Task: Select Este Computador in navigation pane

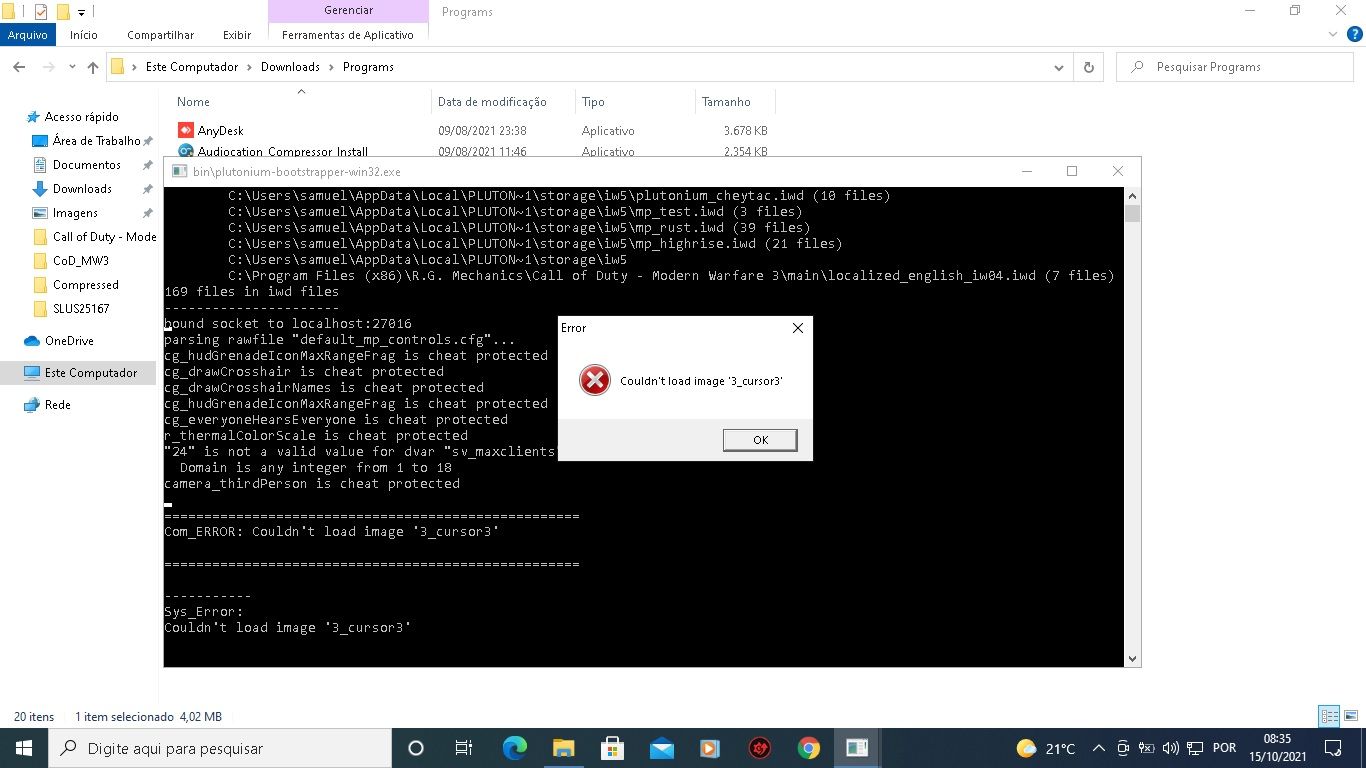Action: [x=90, y=373]
